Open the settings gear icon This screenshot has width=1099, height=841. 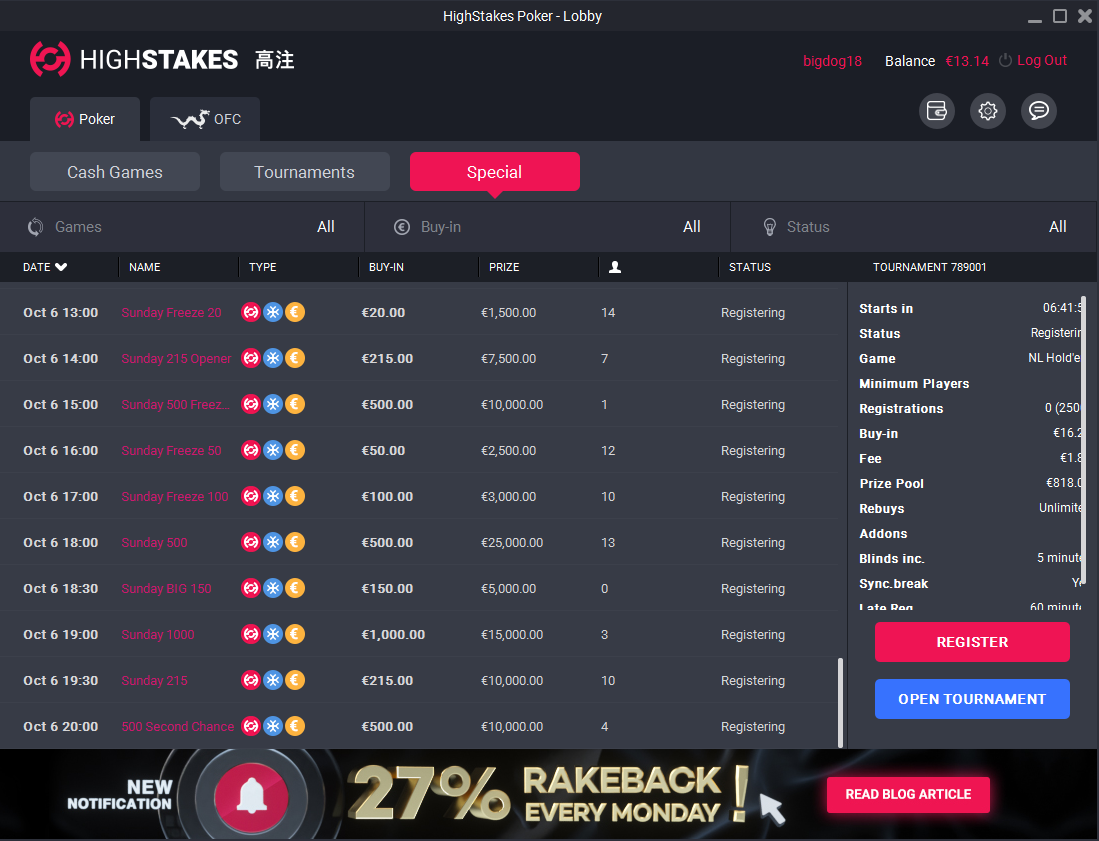pyautogui.click(x=988, y=111)
